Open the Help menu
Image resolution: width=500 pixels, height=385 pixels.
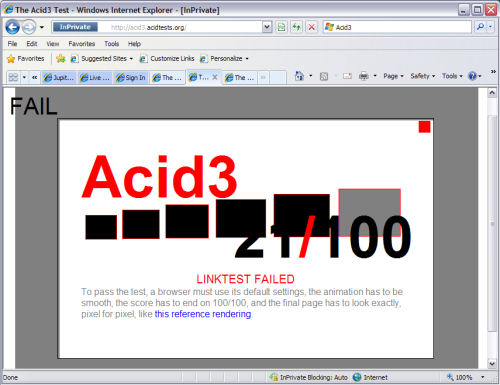coord(134,44)
